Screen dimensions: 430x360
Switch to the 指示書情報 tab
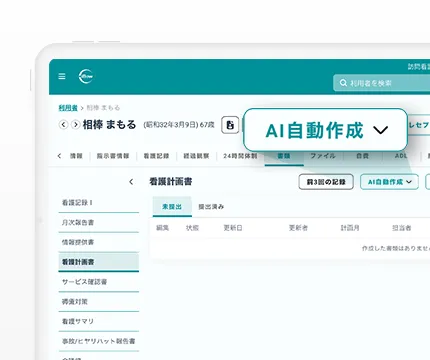[113, 156]
